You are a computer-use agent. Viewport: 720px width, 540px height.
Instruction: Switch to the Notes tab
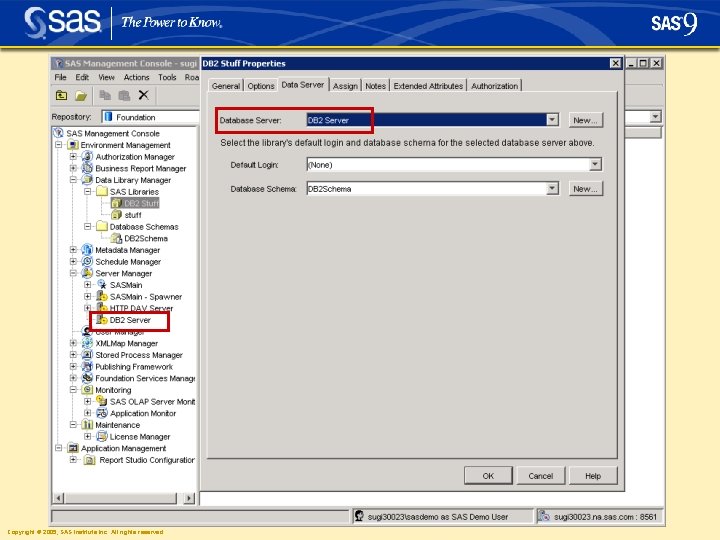pyautogui.click(x=375, y=86)
